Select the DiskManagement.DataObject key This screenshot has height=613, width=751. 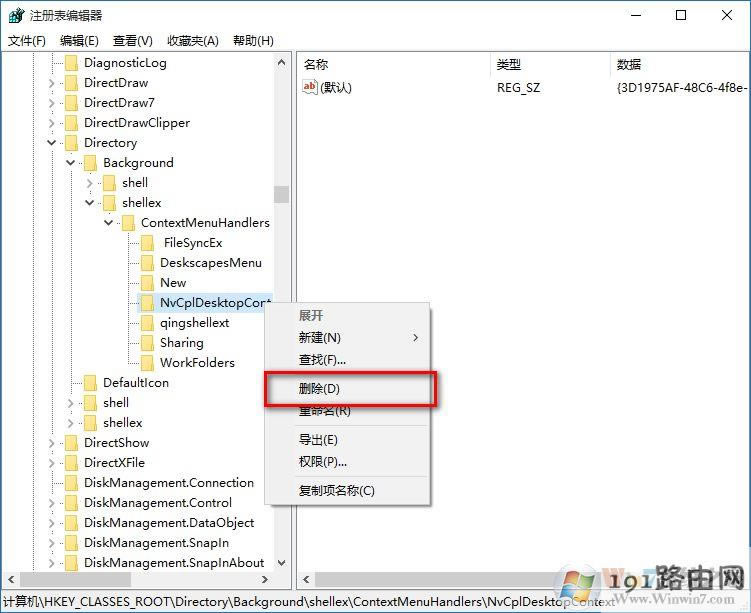pos(169,523)
